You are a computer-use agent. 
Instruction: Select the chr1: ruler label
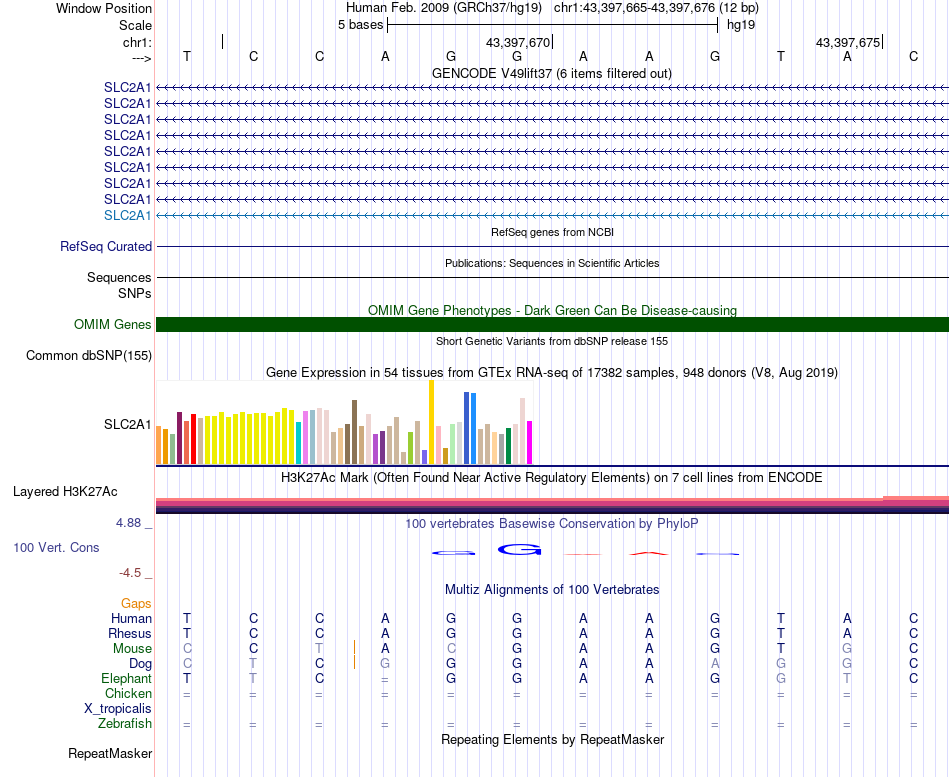[x=137, y=42]
